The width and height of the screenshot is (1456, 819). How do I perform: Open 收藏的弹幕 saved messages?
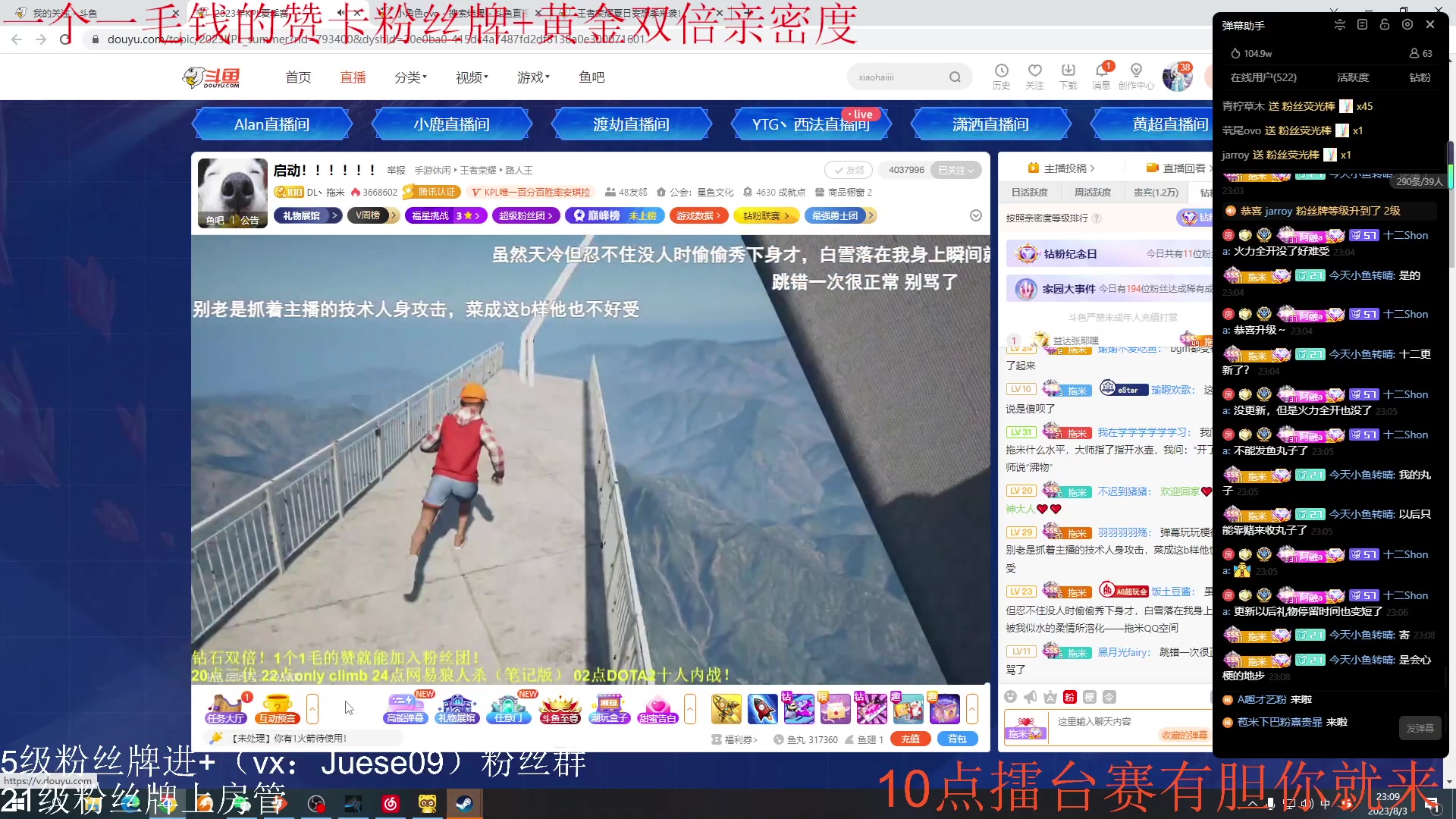coord(1185,735)
